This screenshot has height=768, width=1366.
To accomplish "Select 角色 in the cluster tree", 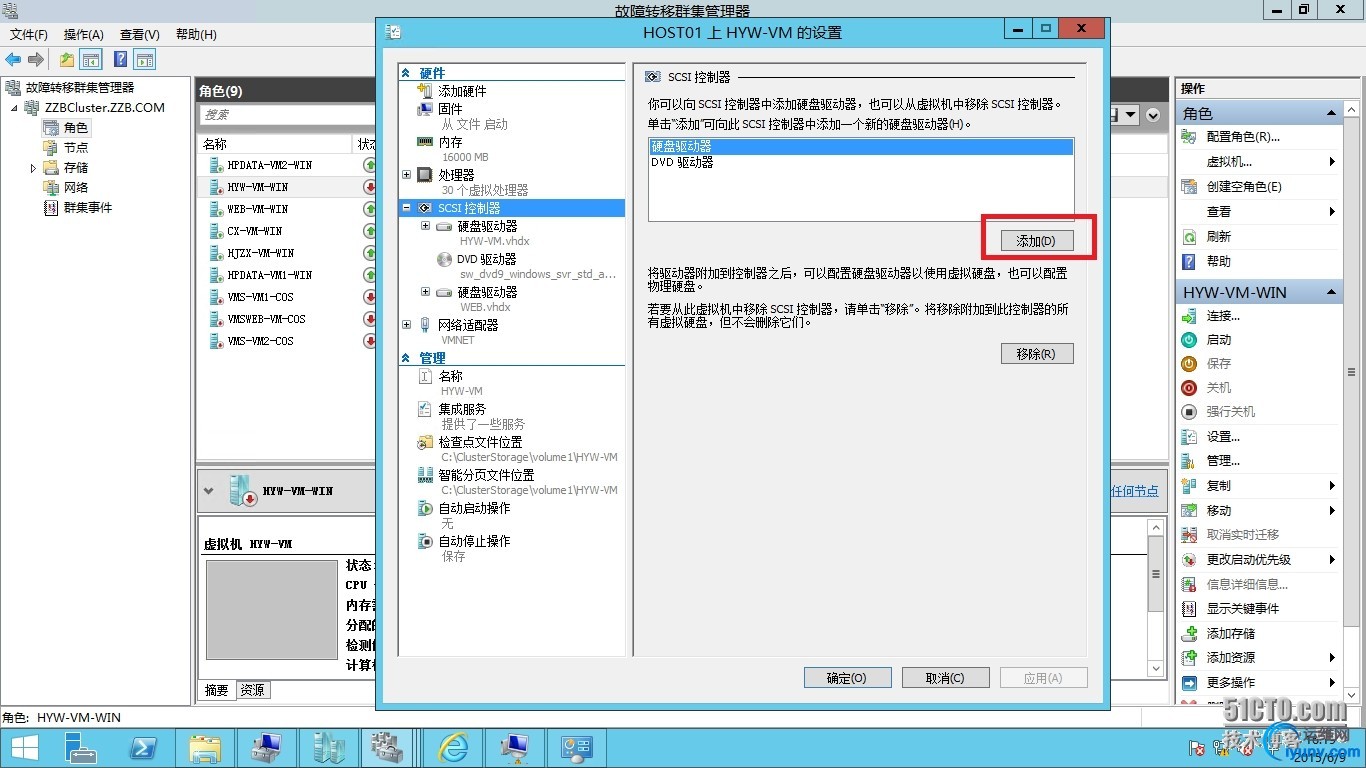I will click(75, 128).
